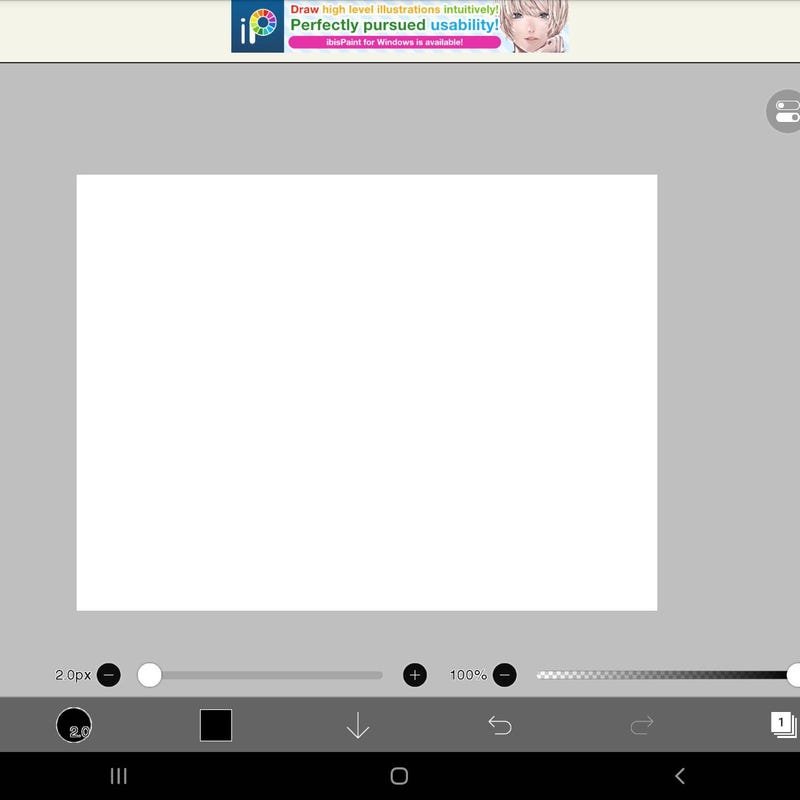Decrease opacity with the minus button
800x800 pixels.
(x=505, y=675)
